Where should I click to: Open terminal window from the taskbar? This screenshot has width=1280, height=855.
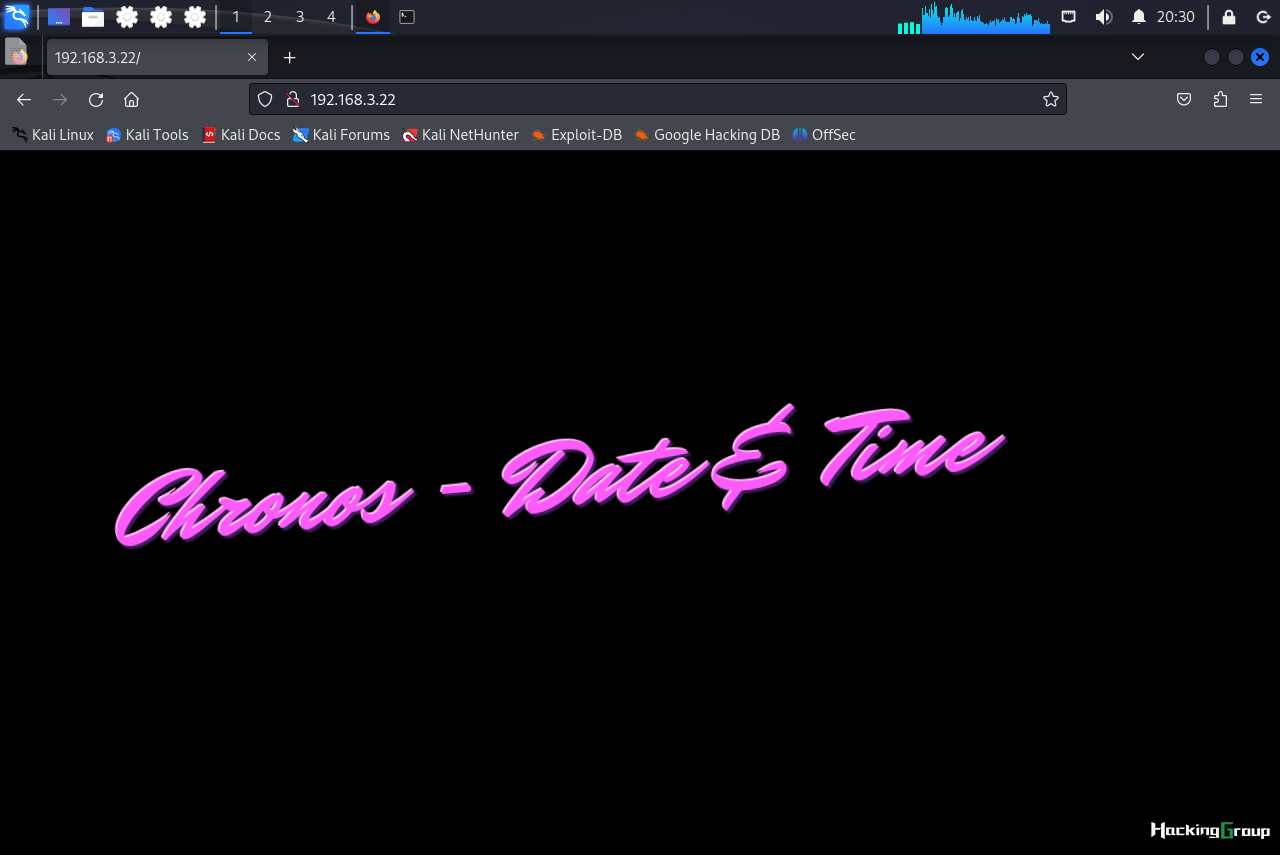click(x=407, y=17)
